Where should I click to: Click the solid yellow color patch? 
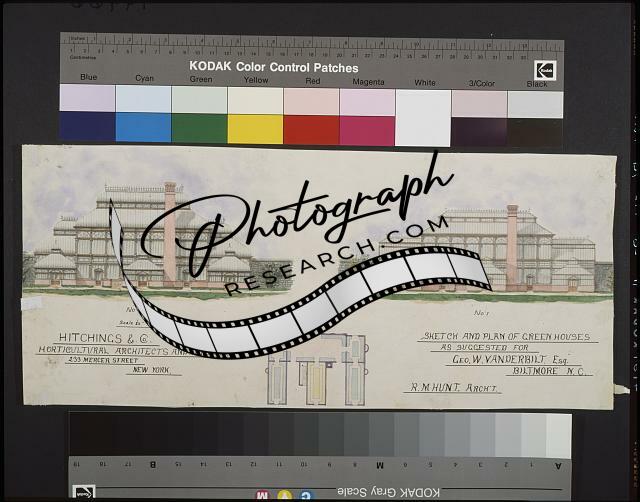[x=255, y=129]
